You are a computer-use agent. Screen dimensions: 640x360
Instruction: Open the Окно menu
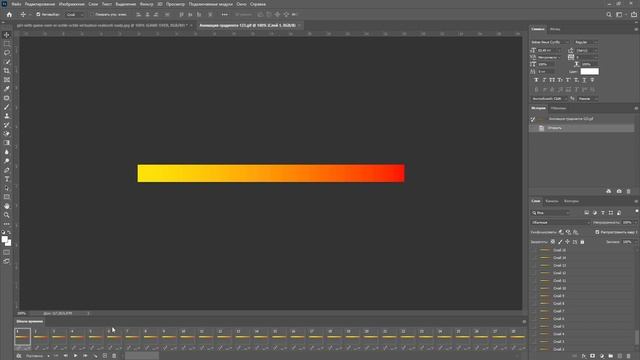pyautogui.click(x=241, y=4)
